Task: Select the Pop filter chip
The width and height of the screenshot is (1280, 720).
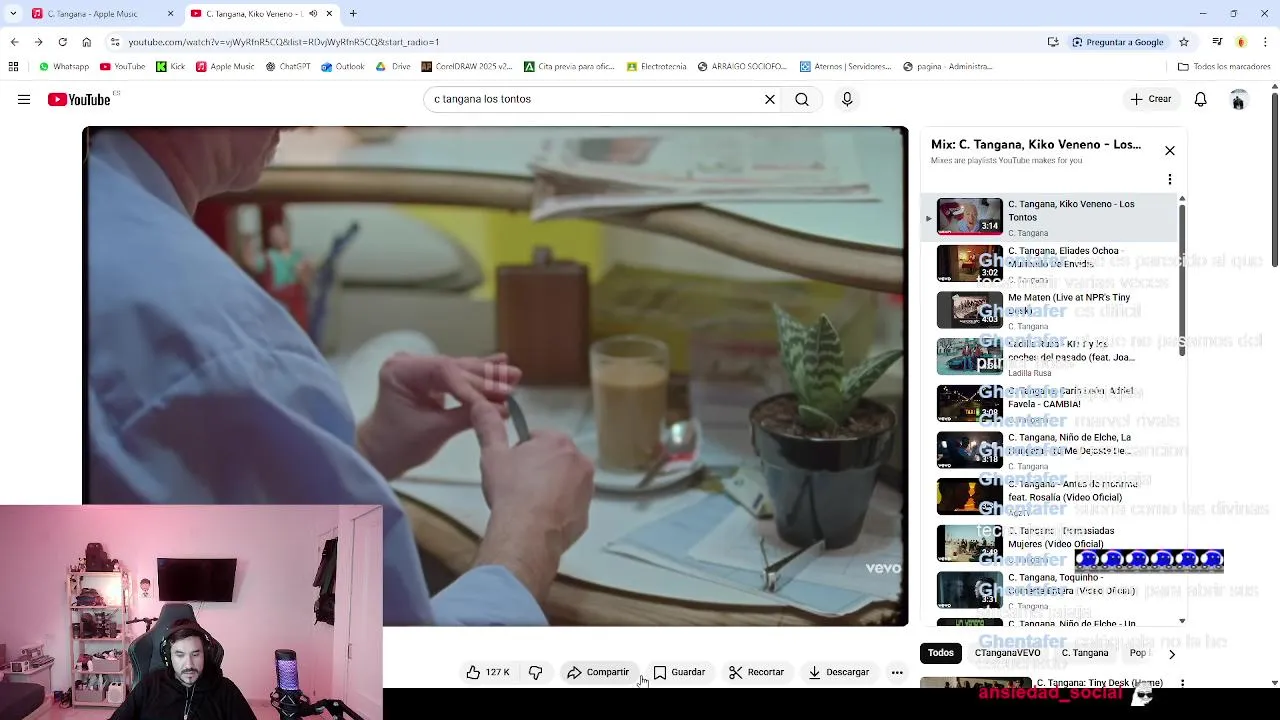Action: pyautogui.click(x=1138, y=653)
